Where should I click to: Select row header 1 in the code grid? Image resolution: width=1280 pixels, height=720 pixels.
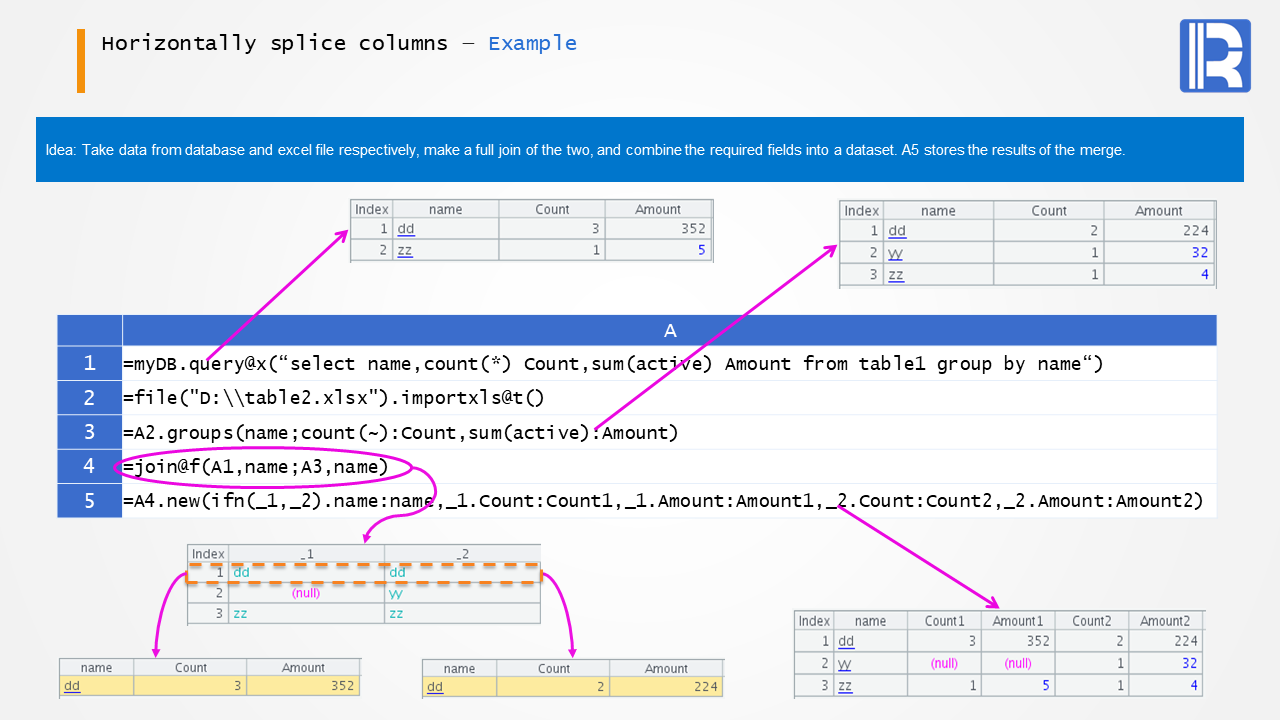(89, 363)
